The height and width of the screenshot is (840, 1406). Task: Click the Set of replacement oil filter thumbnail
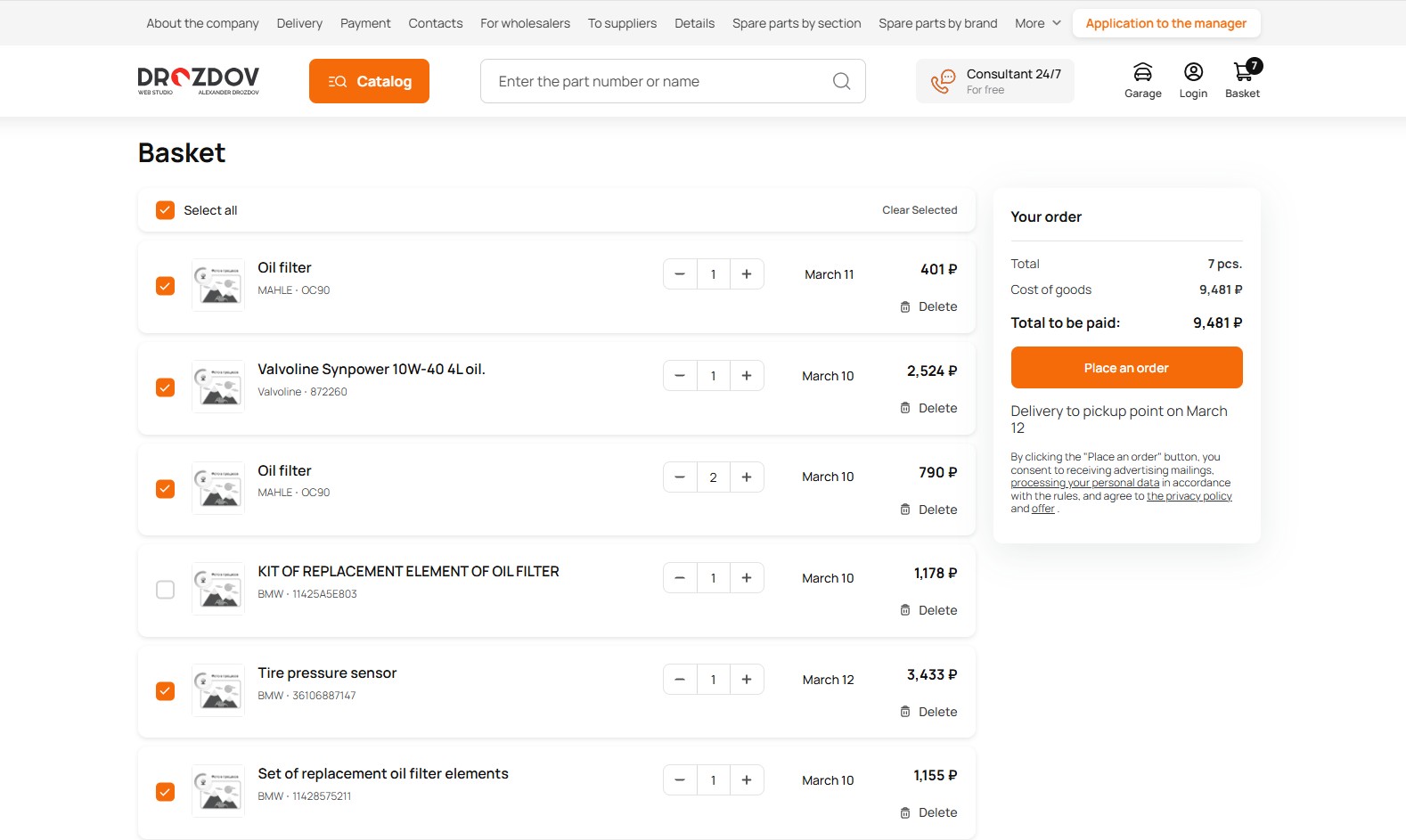[218, 791]
